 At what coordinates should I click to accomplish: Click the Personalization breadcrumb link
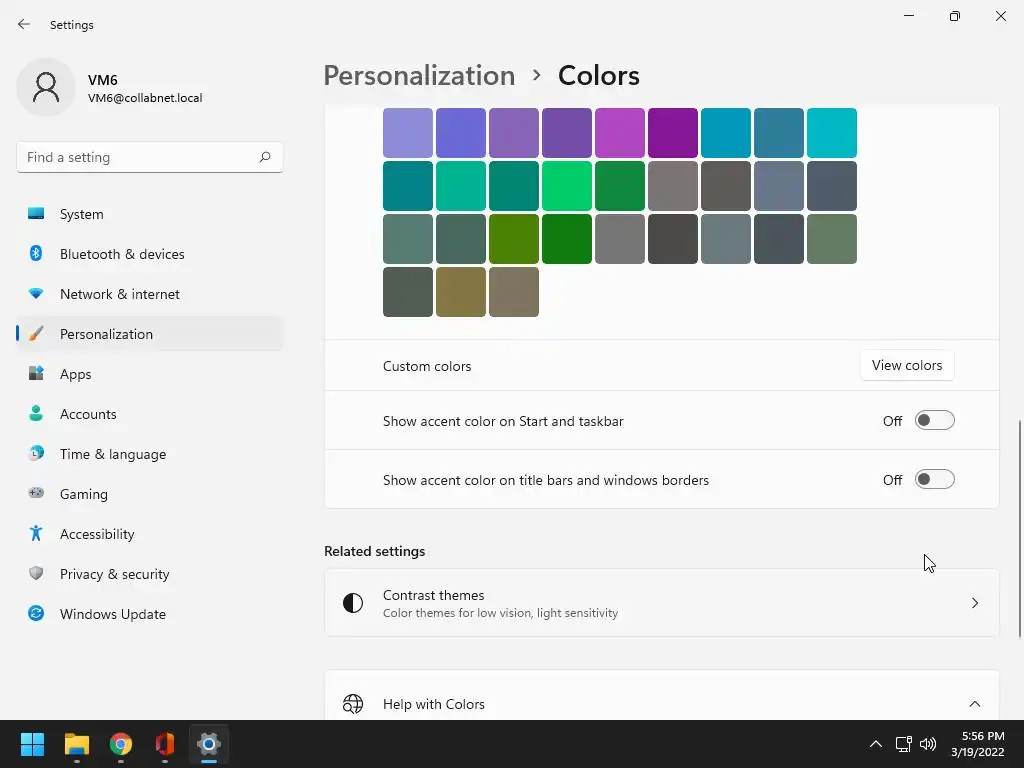[x=419, y=76]
